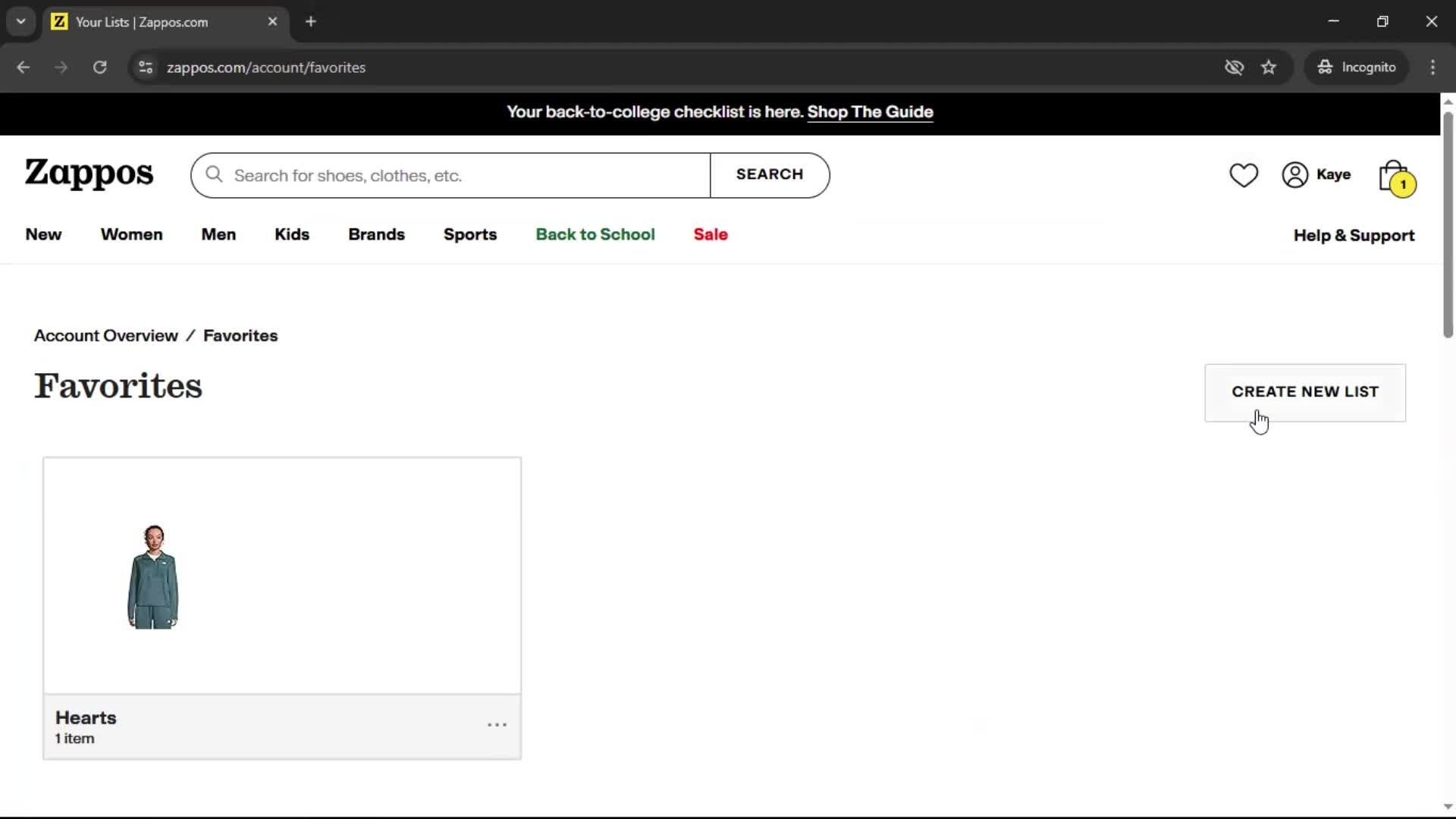
Task: Click CREATE NEW LIST button
Action: pyautogui.click(x=1305, y=393)
